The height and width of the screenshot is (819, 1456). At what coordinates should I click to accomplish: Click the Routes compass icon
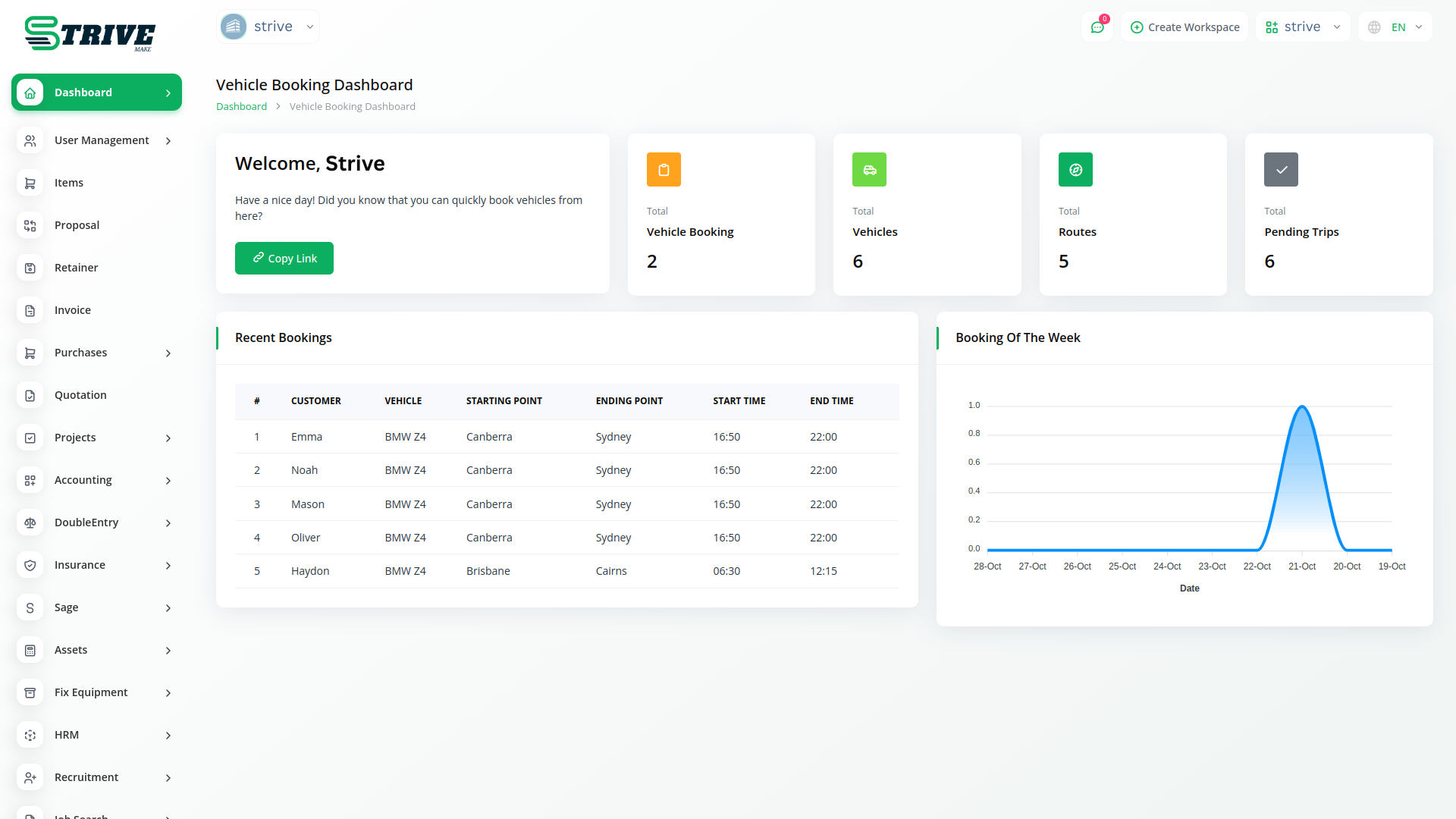1075,170
